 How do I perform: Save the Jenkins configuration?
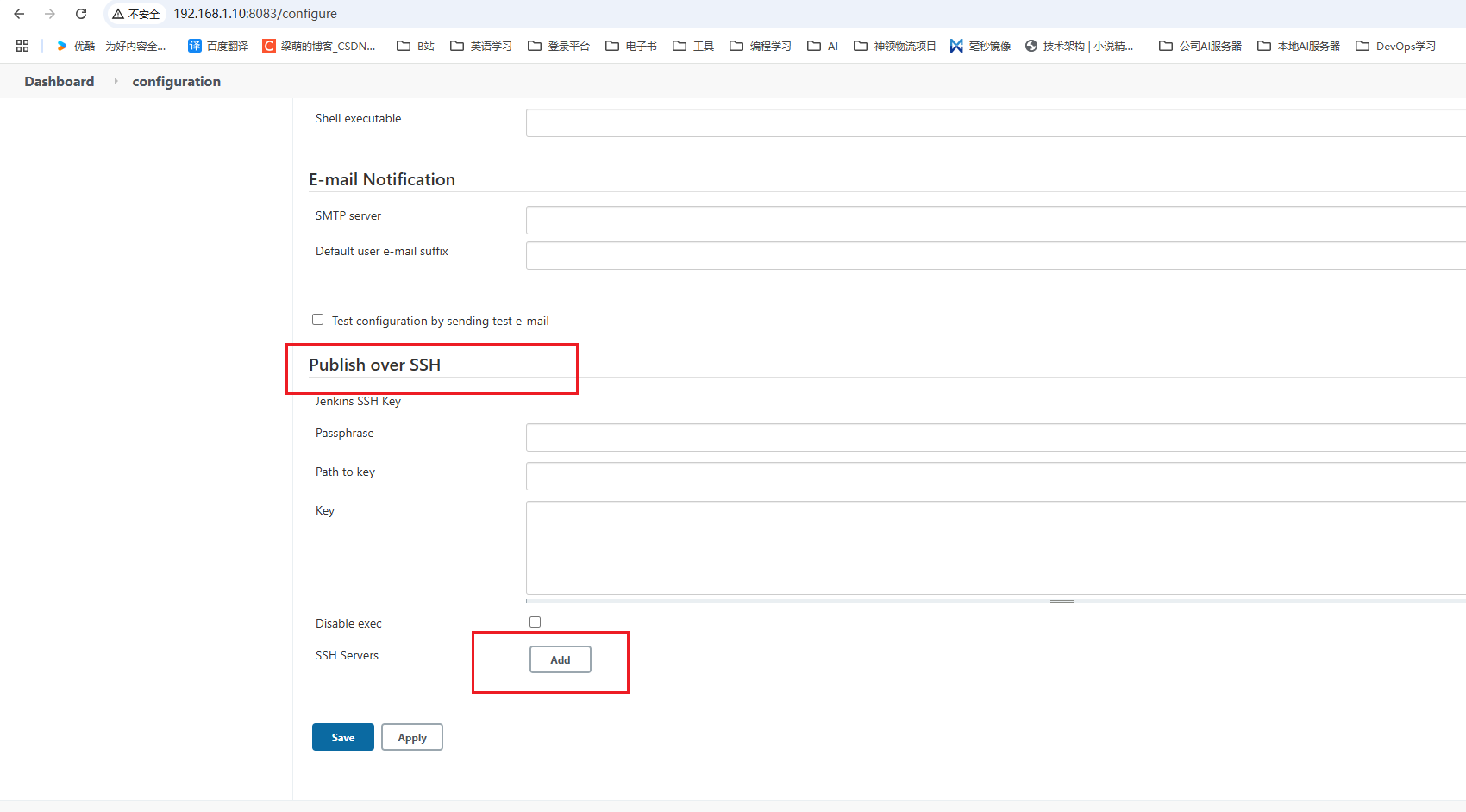tap(342, 737)
